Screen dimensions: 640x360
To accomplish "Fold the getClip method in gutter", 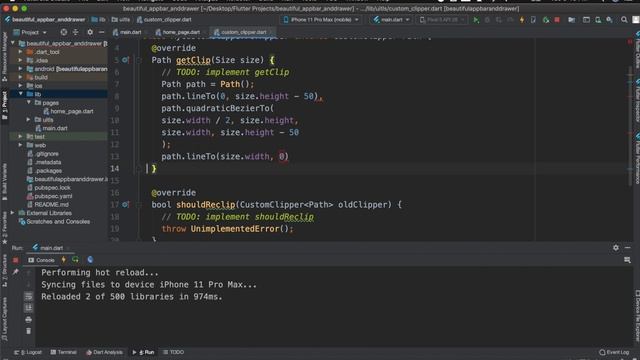I will [139, 60].
